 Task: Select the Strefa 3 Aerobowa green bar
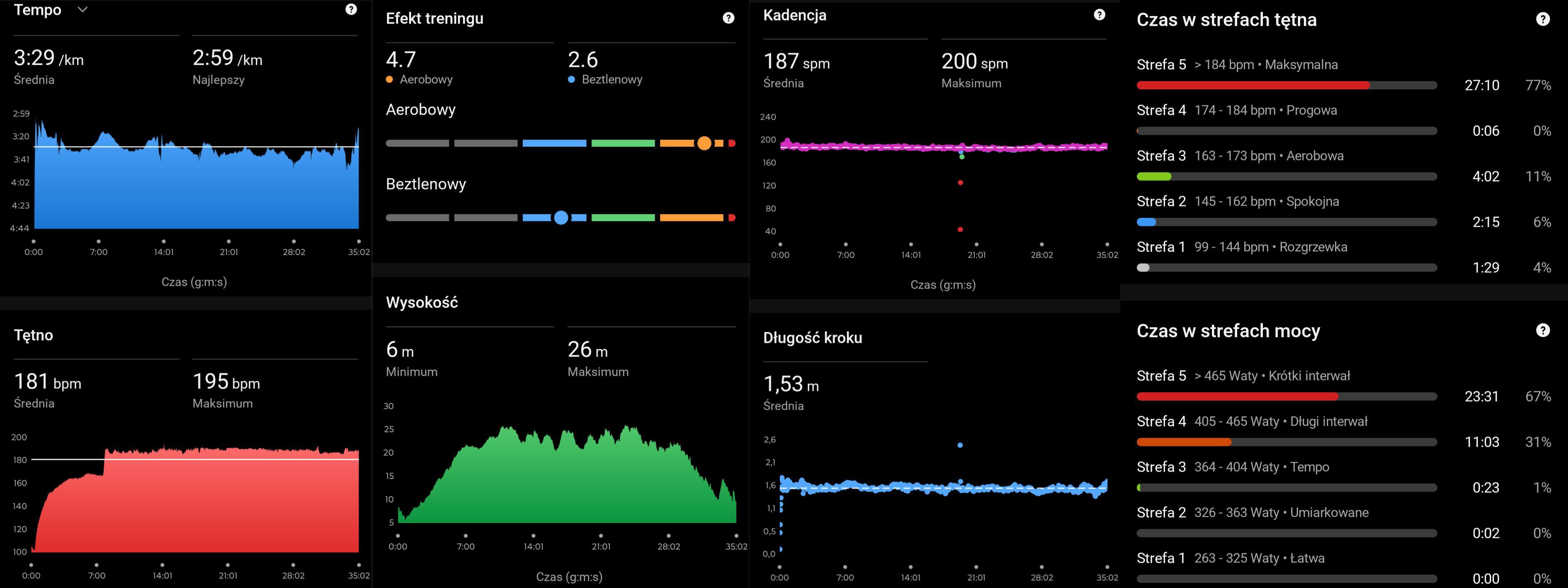pos(1153,177)
